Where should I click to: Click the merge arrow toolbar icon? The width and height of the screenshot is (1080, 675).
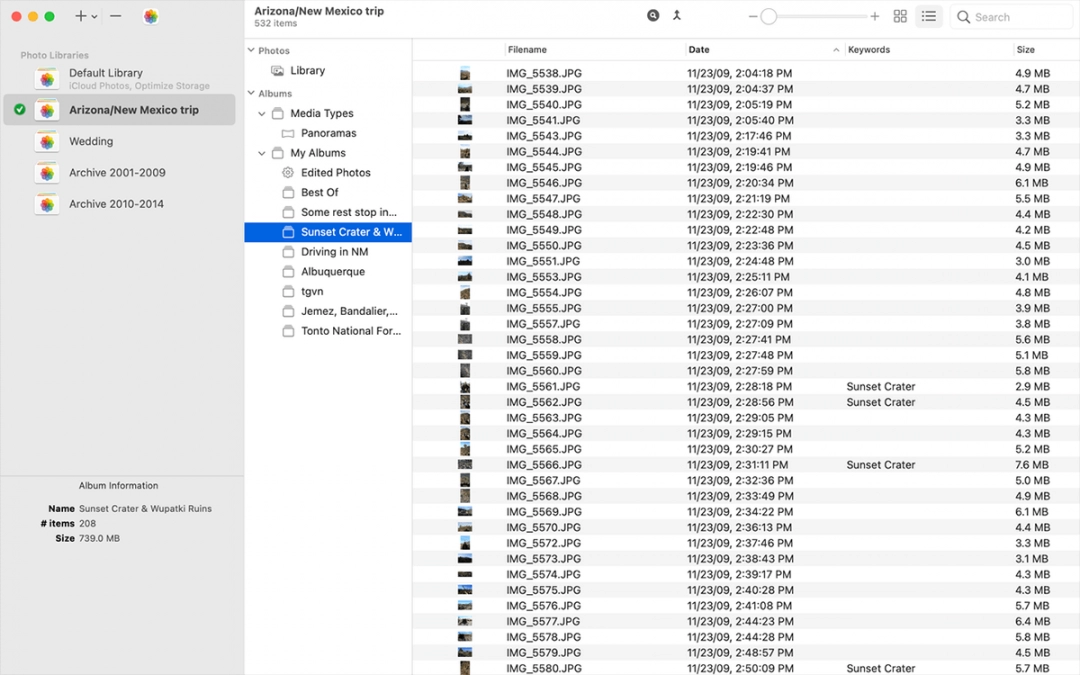677,16
